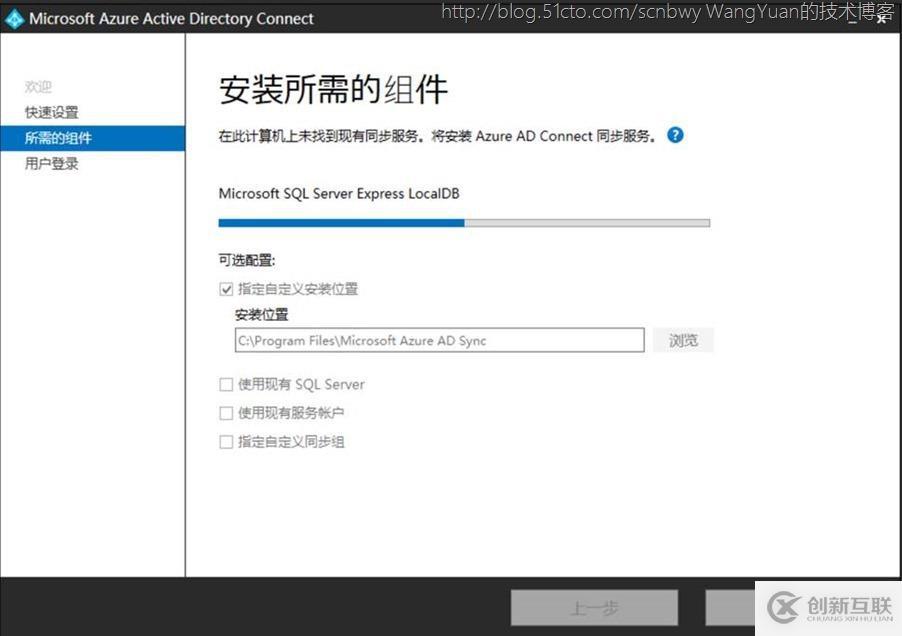This screenshot has width=902, height=636.
Task: Click the blue help question mark icon
Action: pos(675,135)
